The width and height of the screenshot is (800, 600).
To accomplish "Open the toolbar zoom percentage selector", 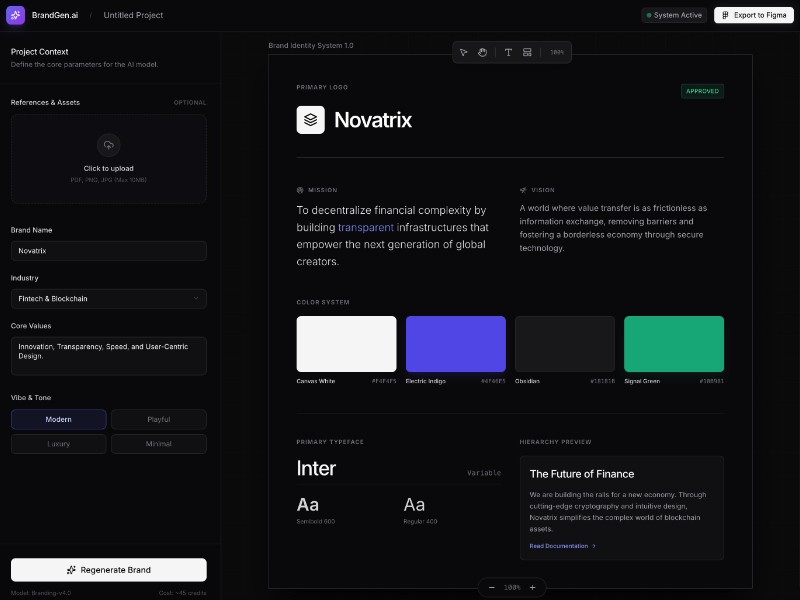I will pos(557,52).
